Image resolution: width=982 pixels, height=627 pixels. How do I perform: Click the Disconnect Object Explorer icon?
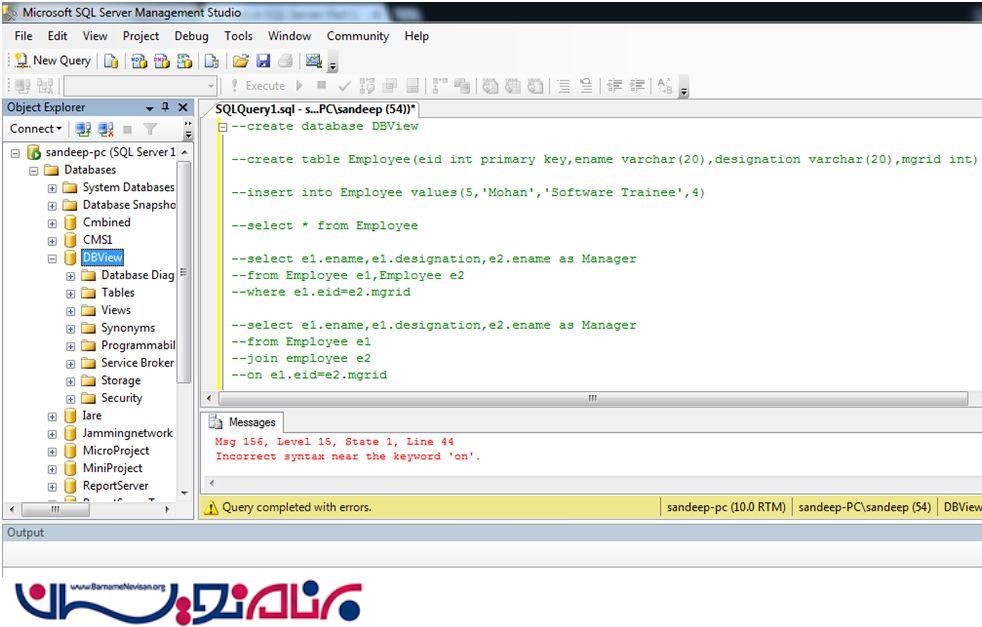point(105,129)
